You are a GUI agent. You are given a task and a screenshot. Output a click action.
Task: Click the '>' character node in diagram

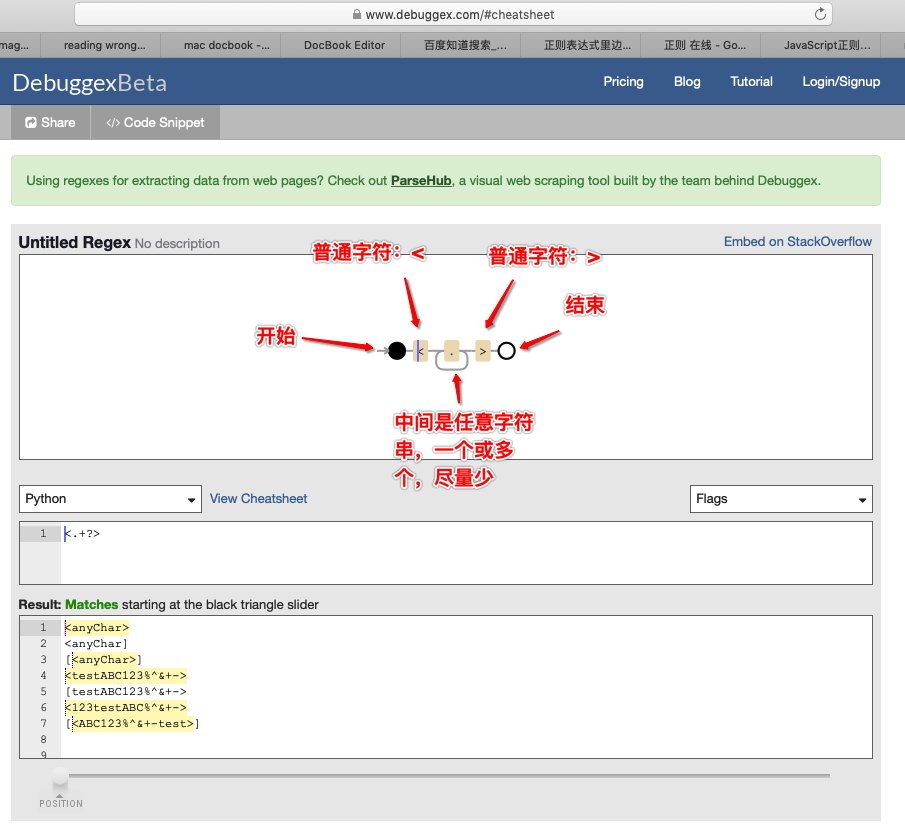click(x=483, y=351)
